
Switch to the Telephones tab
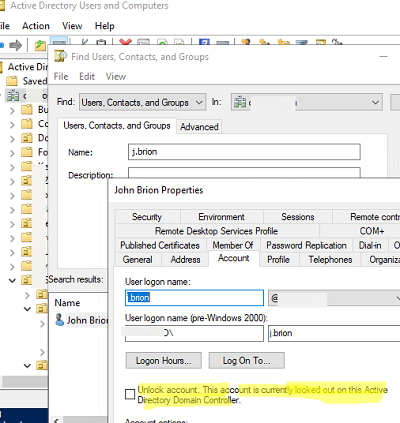tap(330, 260)
